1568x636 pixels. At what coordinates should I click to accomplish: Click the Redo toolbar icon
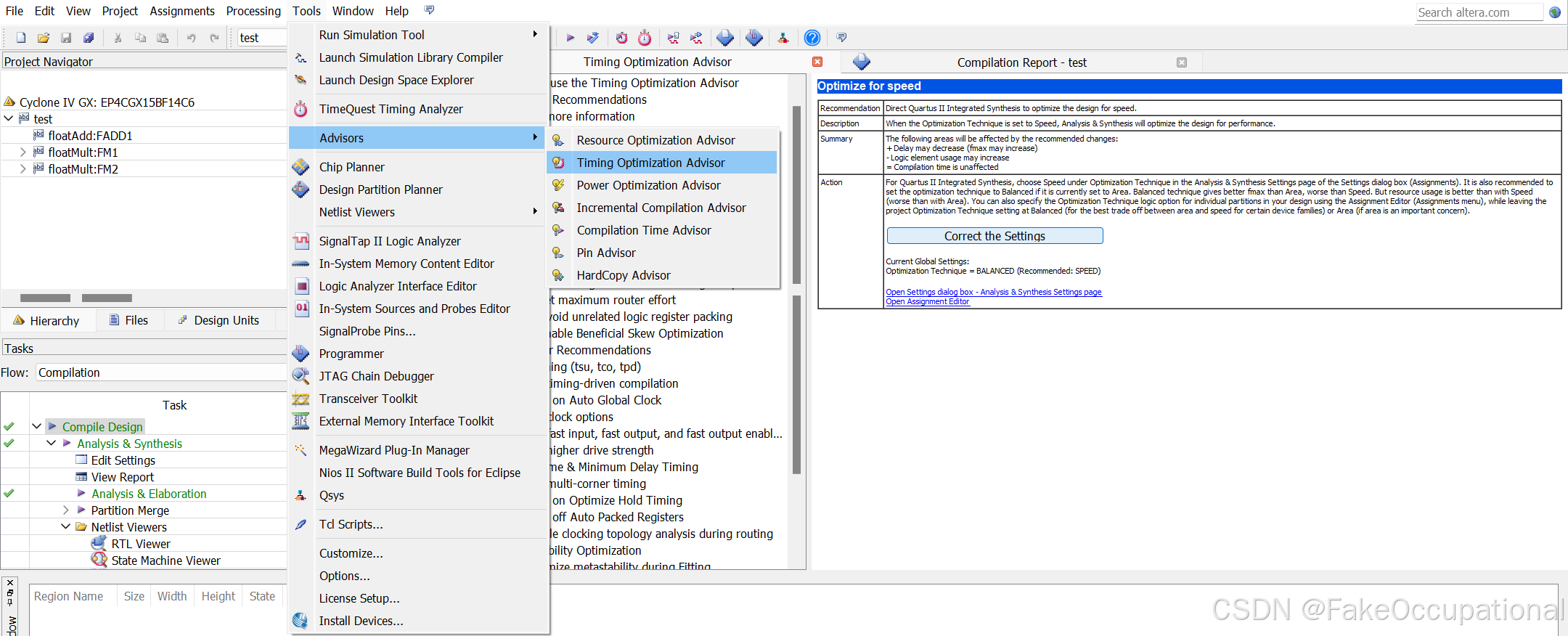pyautogui.click(x=214, y=38)
